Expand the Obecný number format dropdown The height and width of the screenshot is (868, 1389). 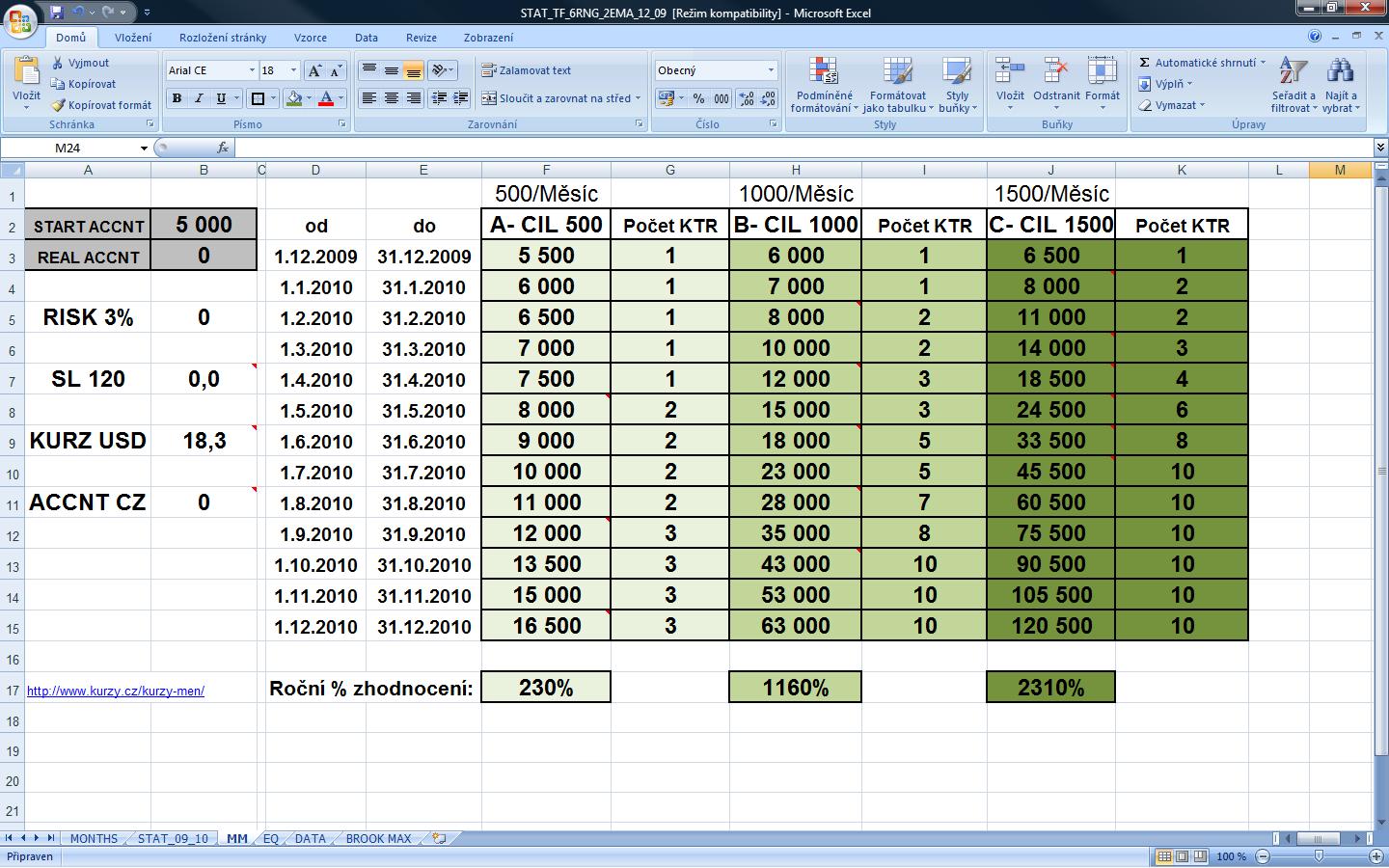[770, 70]
